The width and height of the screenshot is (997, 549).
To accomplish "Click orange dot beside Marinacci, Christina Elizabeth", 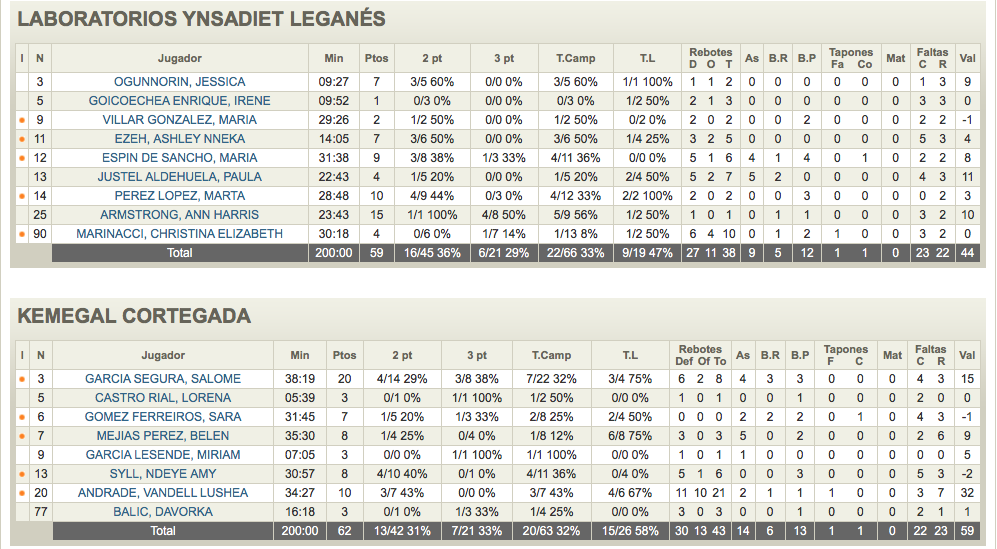I will pyautogui.click(x=22, y=234).
